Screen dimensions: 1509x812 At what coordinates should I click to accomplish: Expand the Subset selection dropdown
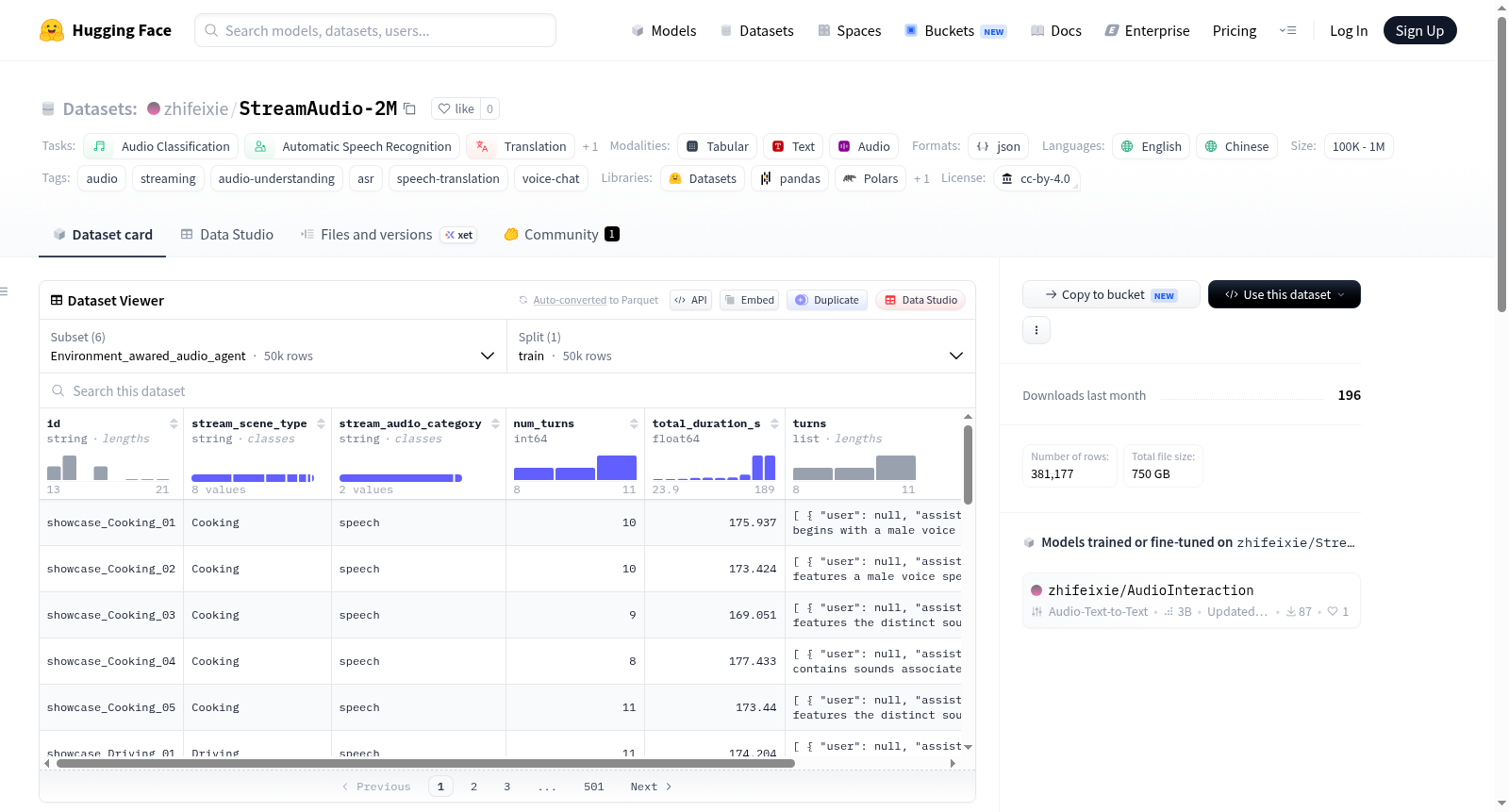pyautogui.click(x=273, y=346)
